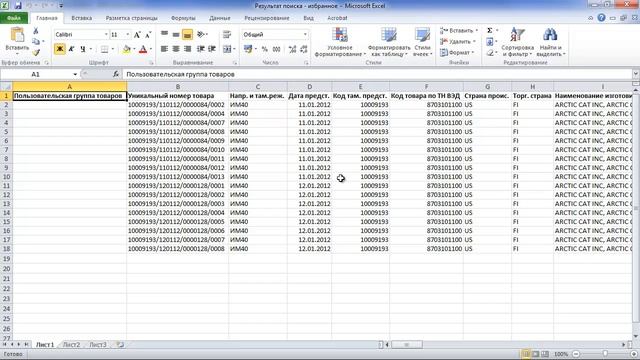Screen dimensions: 640x360
Task: Switch to the Данные tab
Action: 220,18
